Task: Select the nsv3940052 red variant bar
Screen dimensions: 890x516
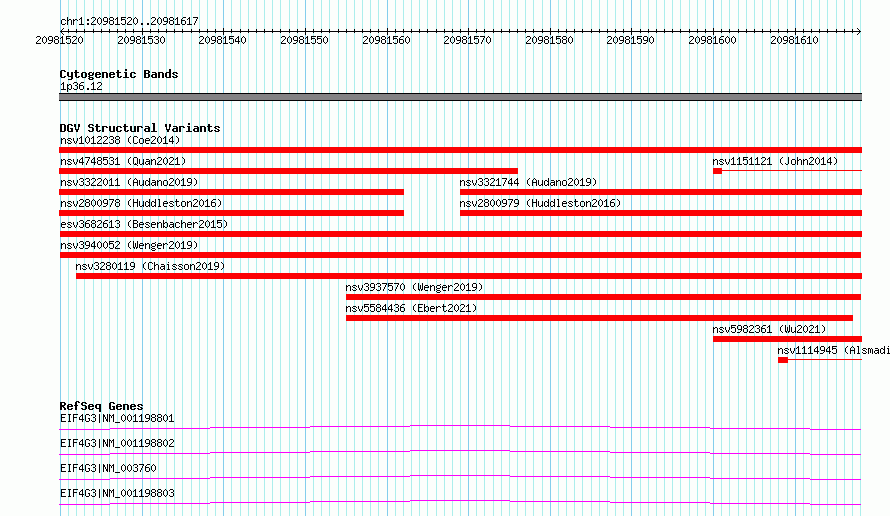Action: pyautogui.click(x=460, y=255)
